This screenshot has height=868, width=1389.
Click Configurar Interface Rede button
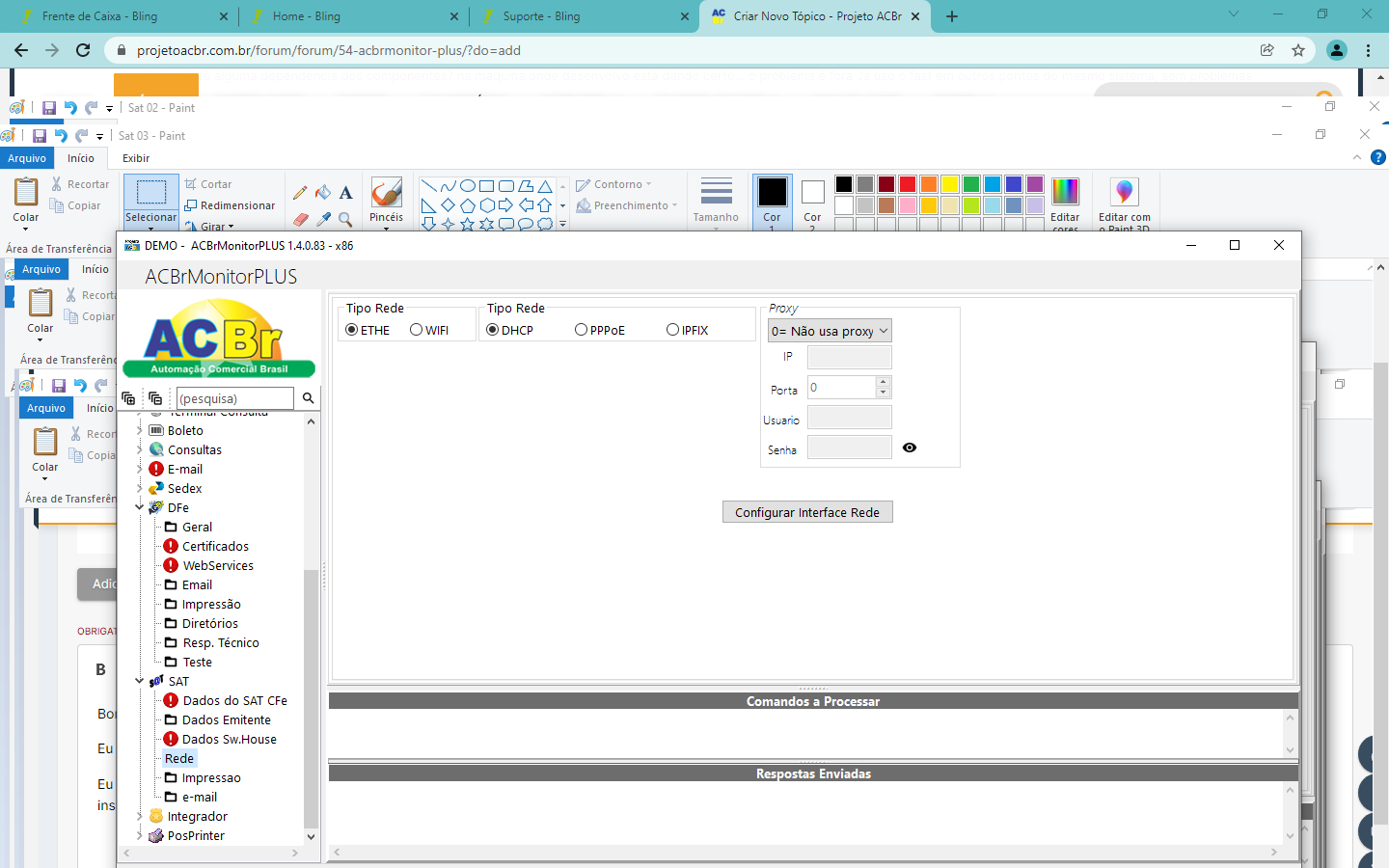(x=807, y=512)
